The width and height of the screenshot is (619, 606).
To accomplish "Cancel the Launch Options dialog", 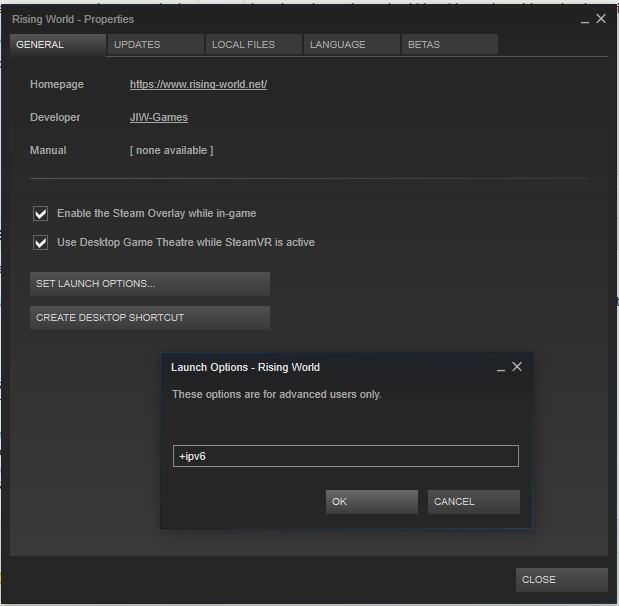I will tap(473, 502).
